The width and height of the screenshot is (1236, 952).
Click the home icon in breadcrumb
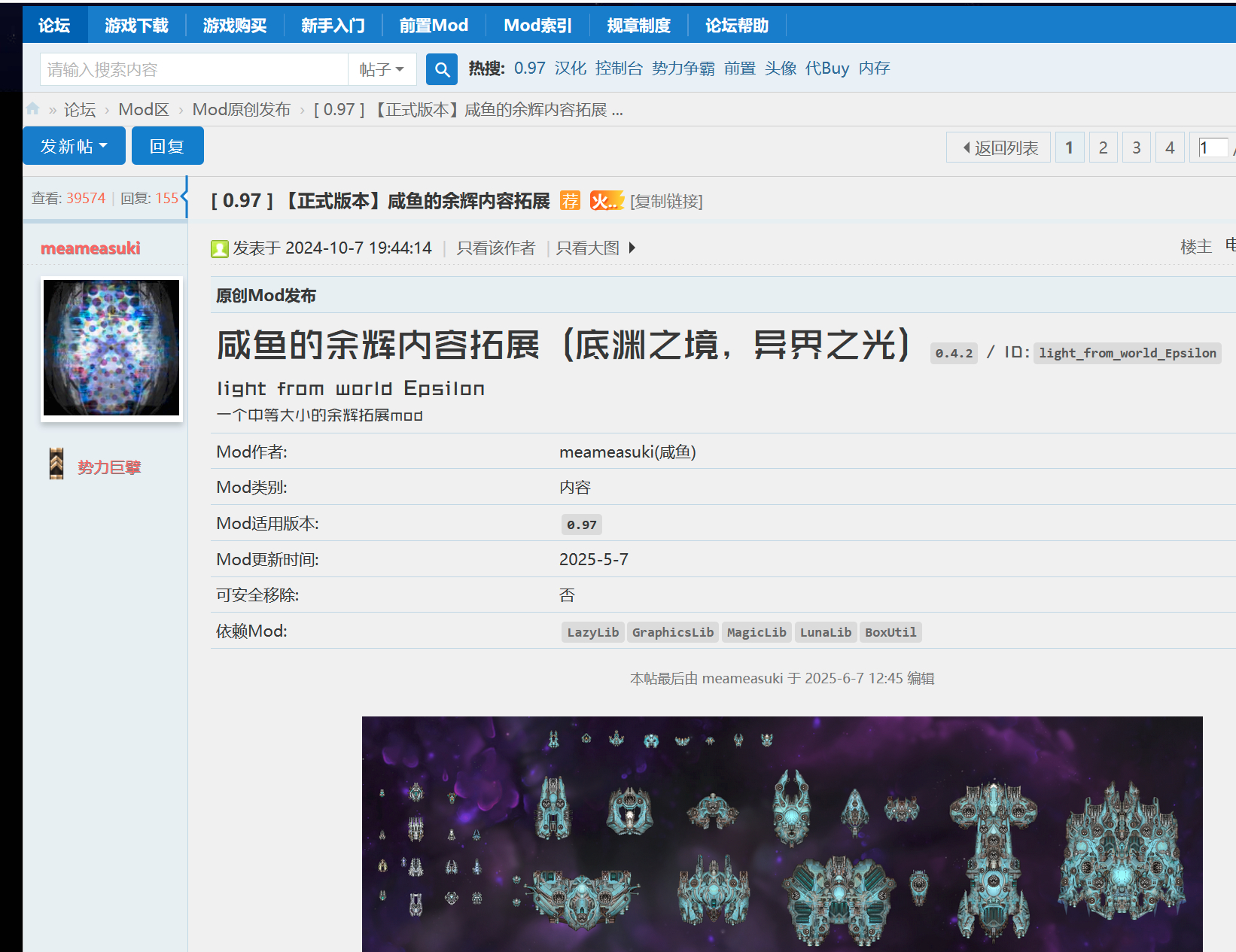32,109
